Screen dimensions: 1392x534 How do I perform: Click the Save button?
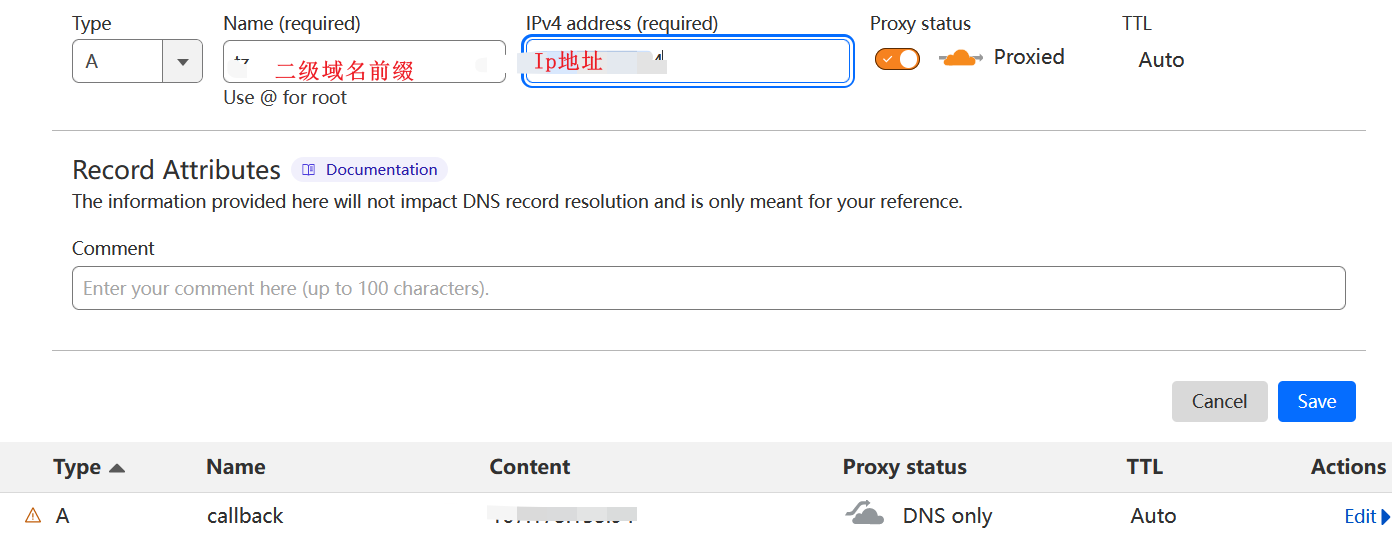1316,401
